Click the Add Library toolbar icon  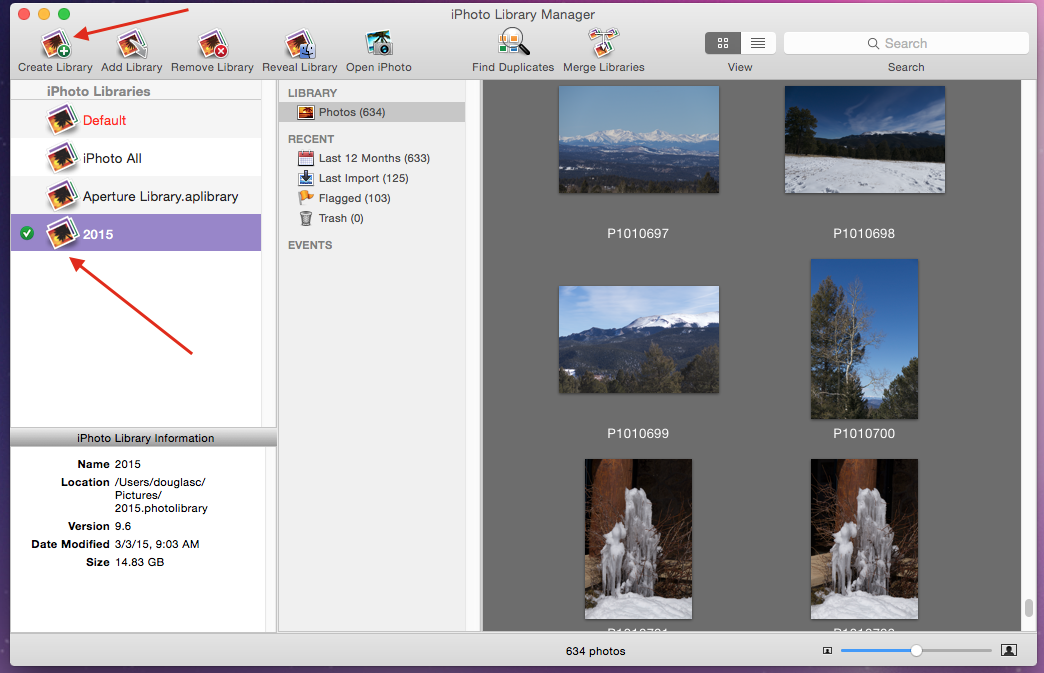(131, 42)
